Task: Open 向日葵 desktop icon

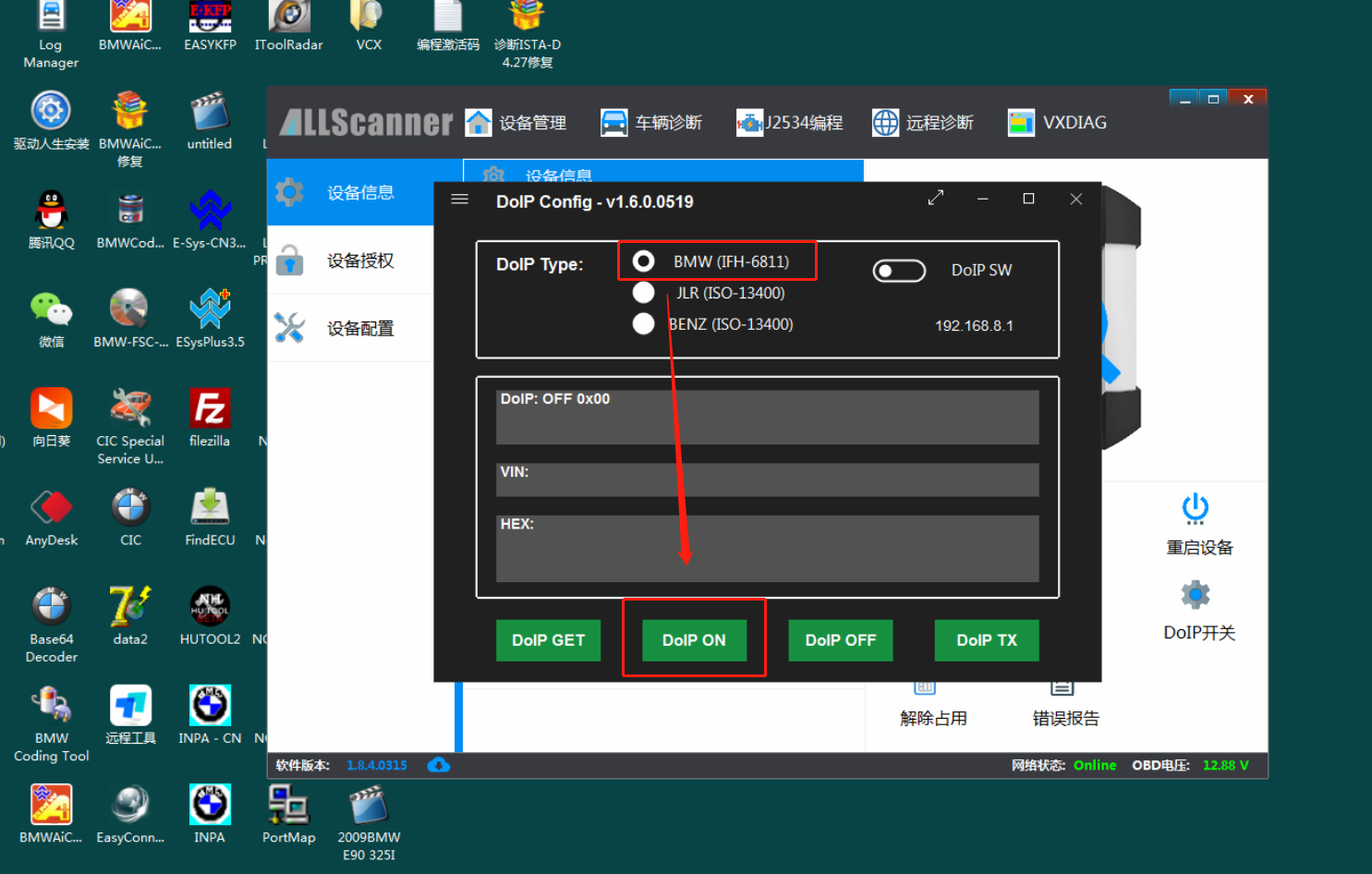Action: click(51, 418)
